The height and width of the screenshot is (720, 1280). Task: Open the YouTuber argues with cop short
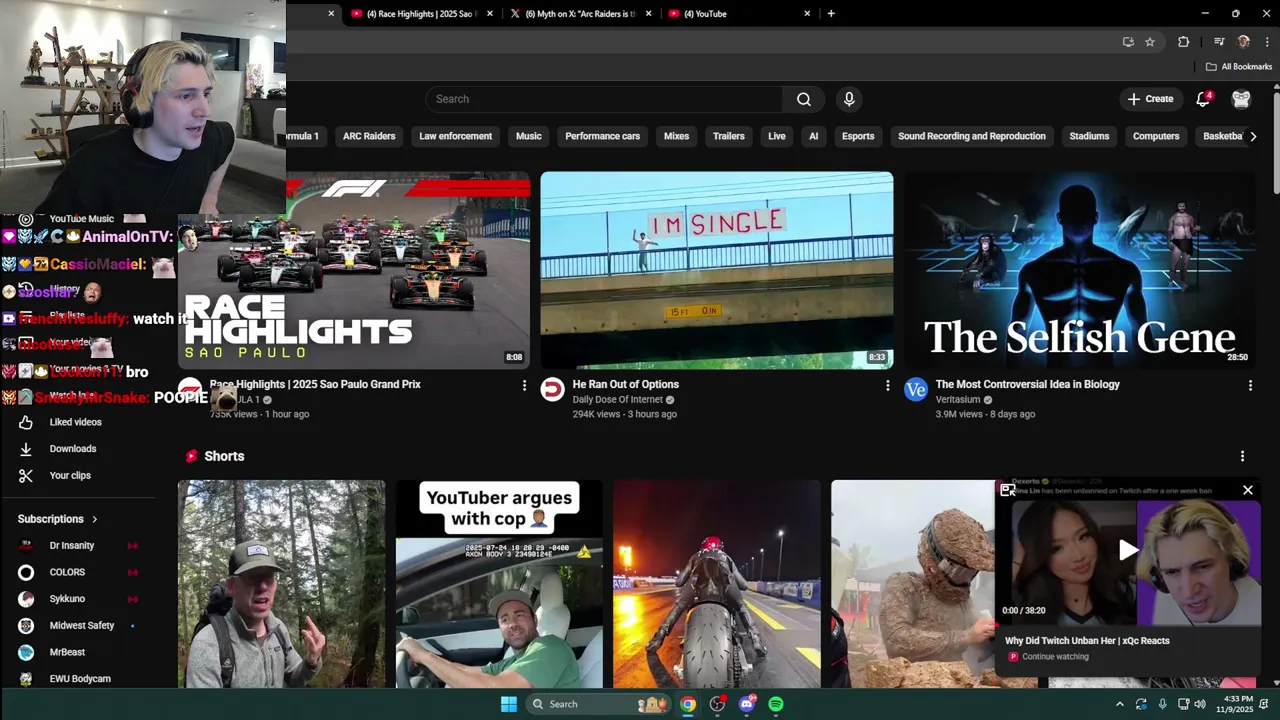(499, 584)
